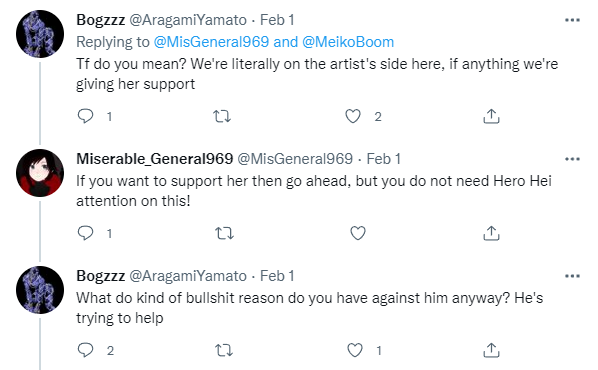Viewport: 598px width, 370px height.
Task: Open more options on Miserable_General969's tweet
Action: click(x=572, y=159)
